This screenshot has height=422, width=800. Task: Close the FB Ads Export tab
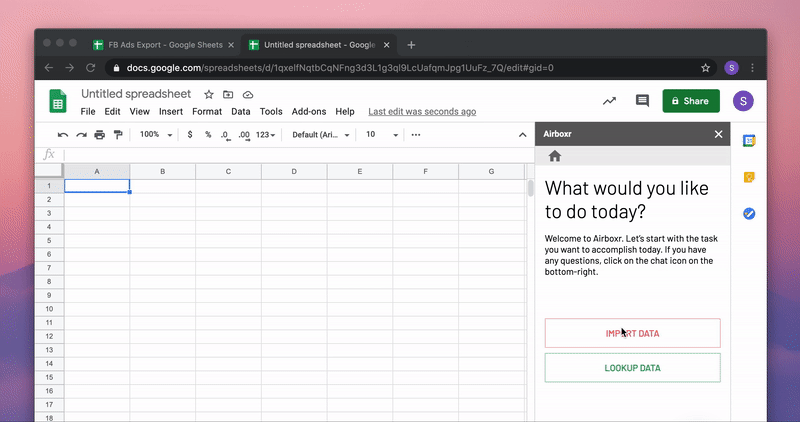coord(231,45)
